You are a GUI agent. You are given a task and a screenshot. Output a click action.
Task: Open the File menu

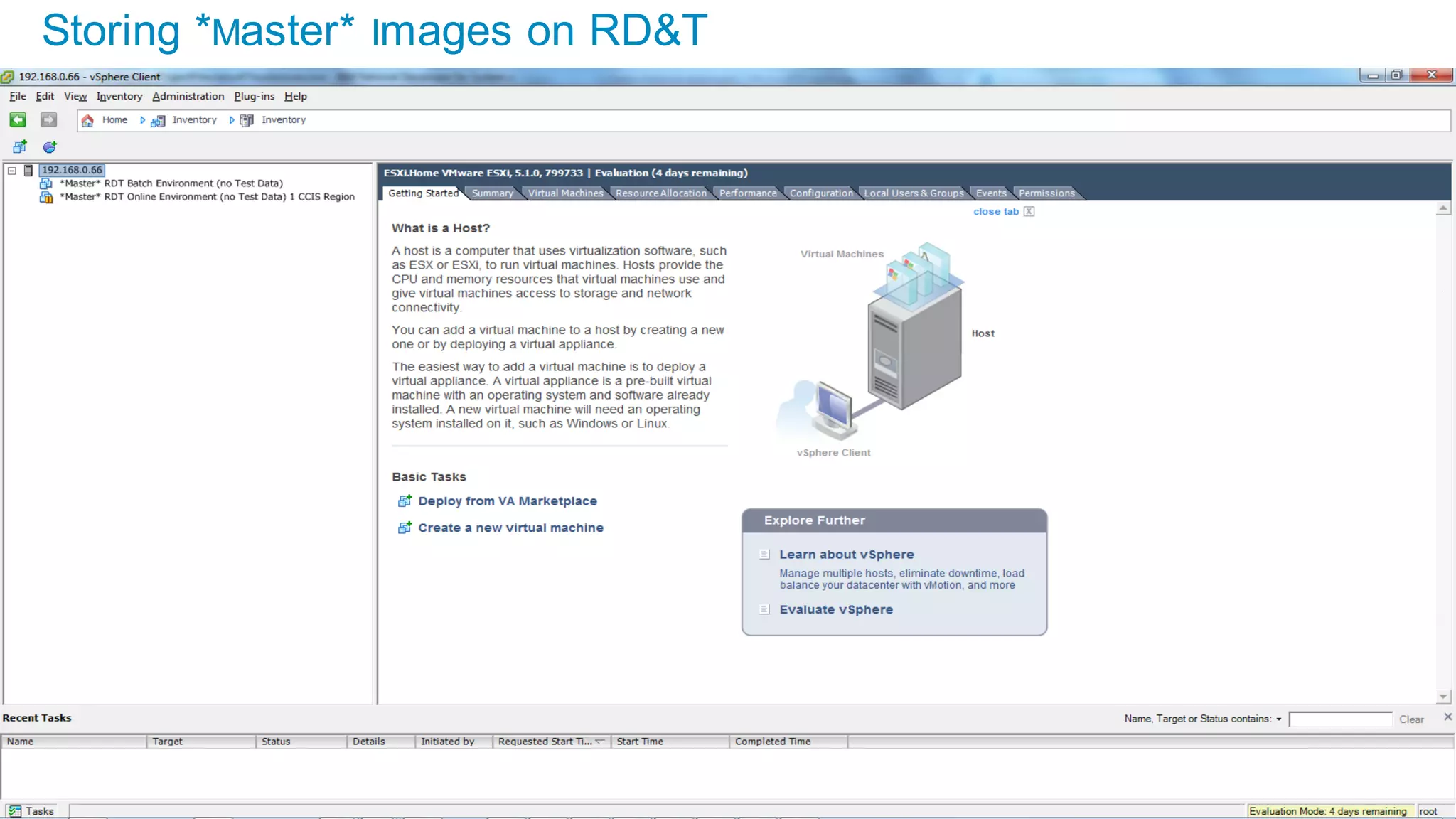[x=18, y=97]
